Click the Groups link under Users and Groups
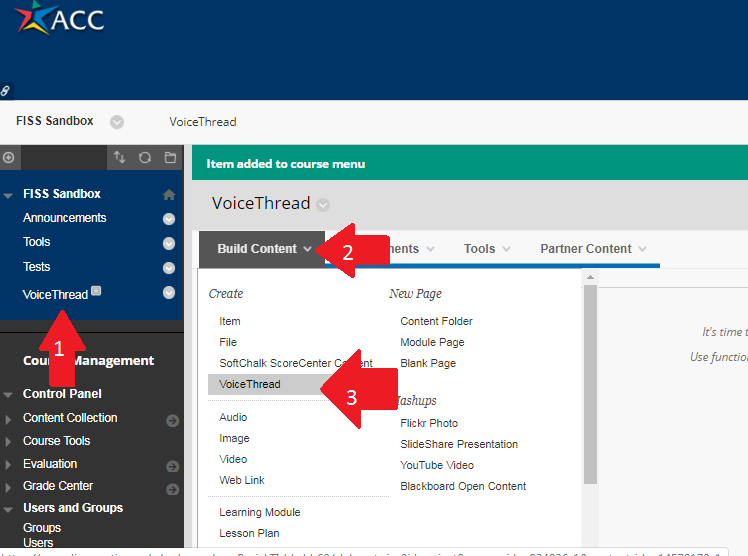This screenshot has width=748, height=556. [42, 528]
